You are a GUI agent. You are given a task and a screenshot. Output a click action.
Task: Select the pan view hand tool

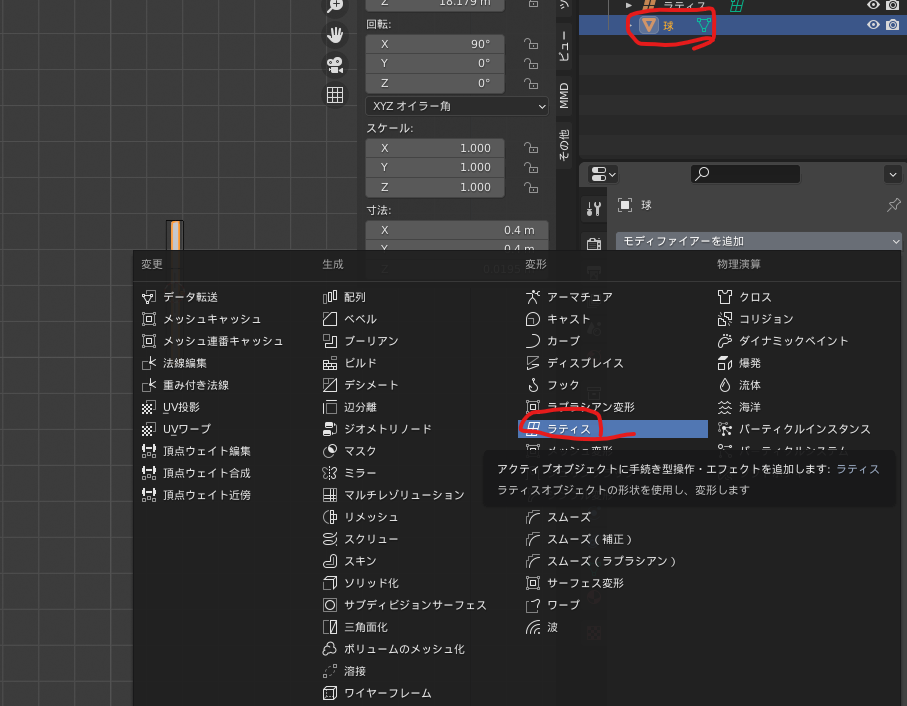point(335,35)
